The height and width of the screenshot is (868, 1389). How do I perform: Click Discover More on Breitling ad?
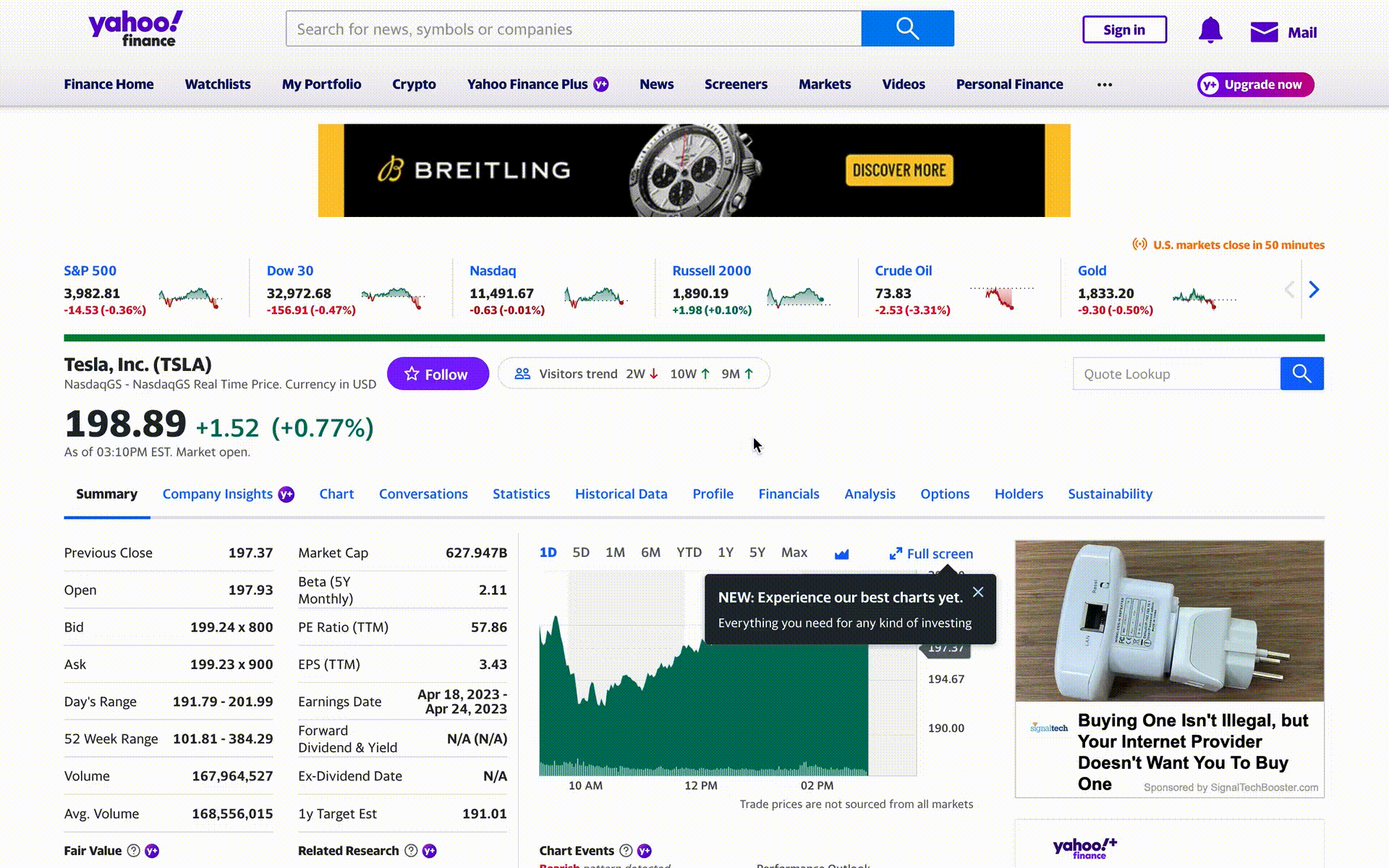pos(899,171)
